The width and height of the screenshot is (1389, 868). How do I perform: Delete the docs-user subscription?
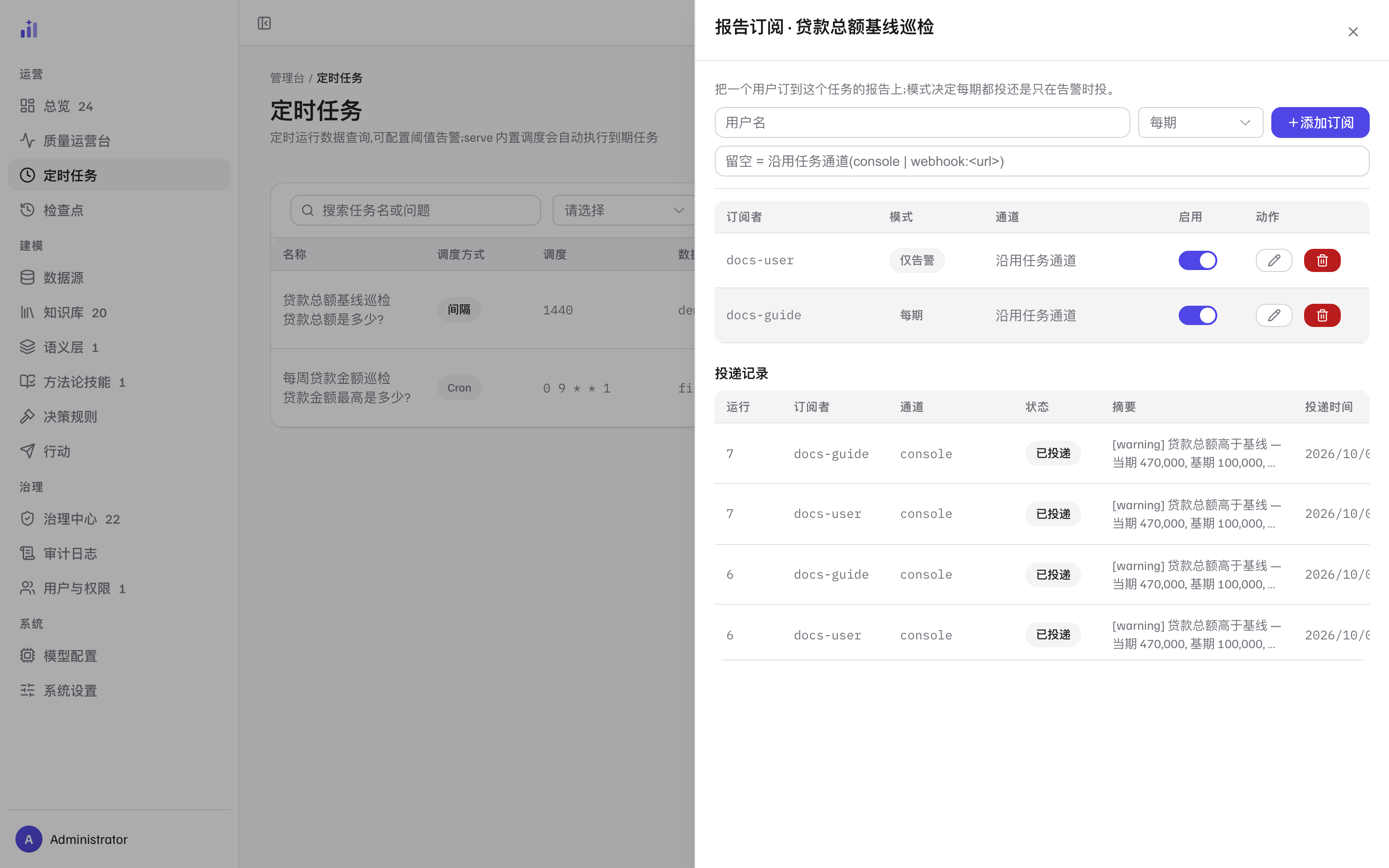(1322, 260)
